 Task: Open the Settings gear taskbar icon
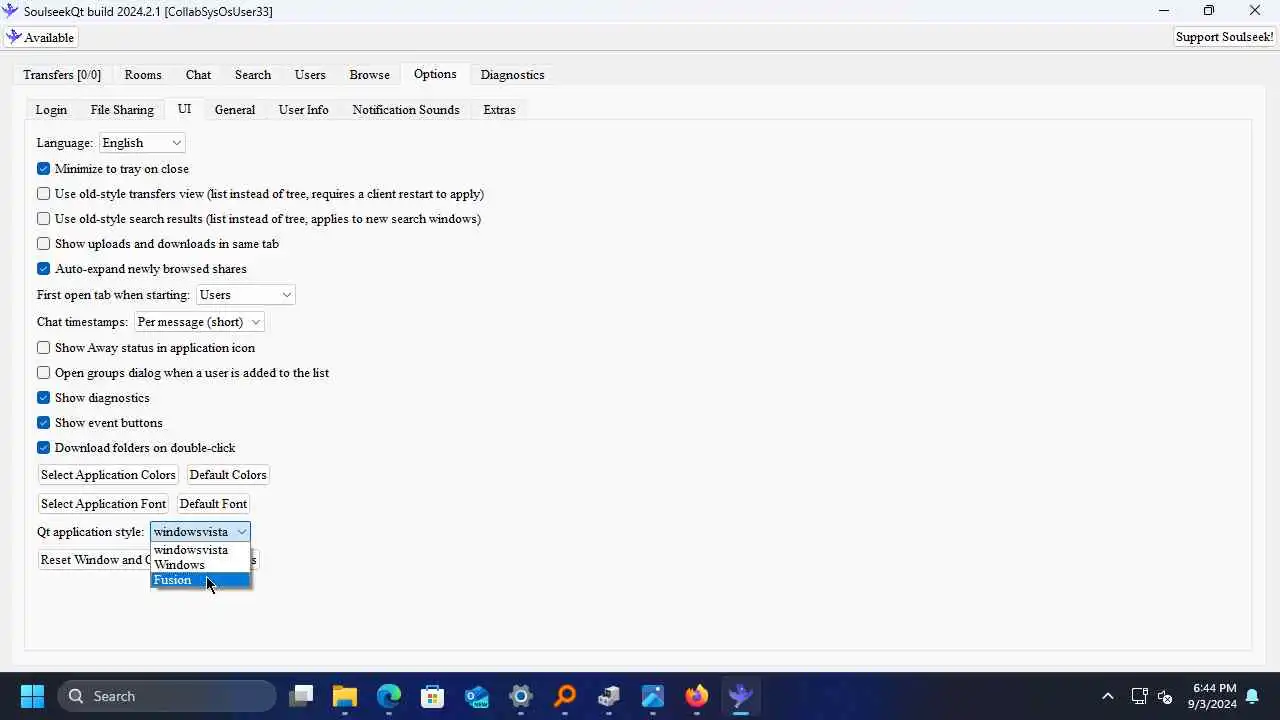pos(521,696)
